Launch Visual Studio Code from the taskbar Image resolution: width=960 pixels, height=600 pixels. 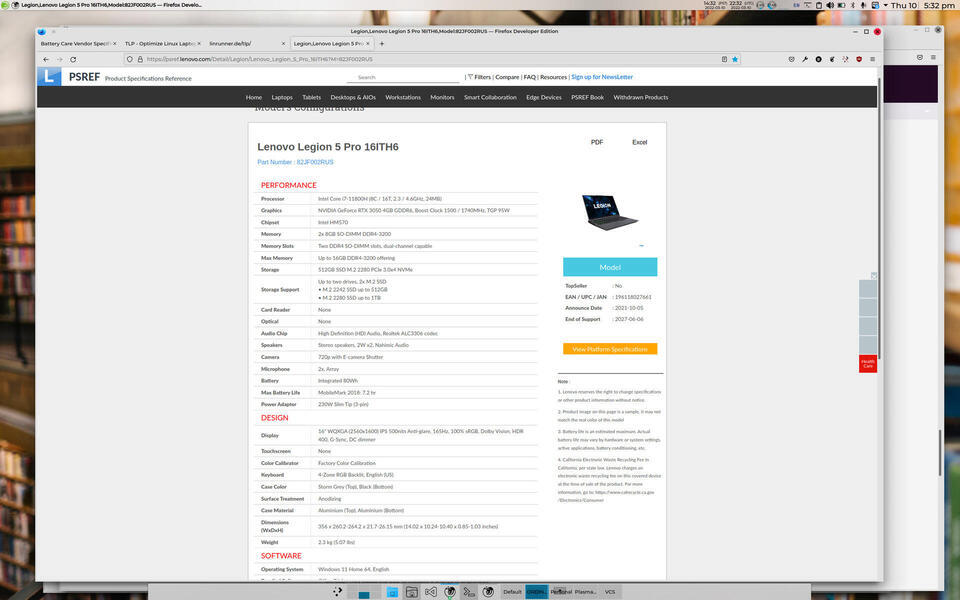coord(431,591)
